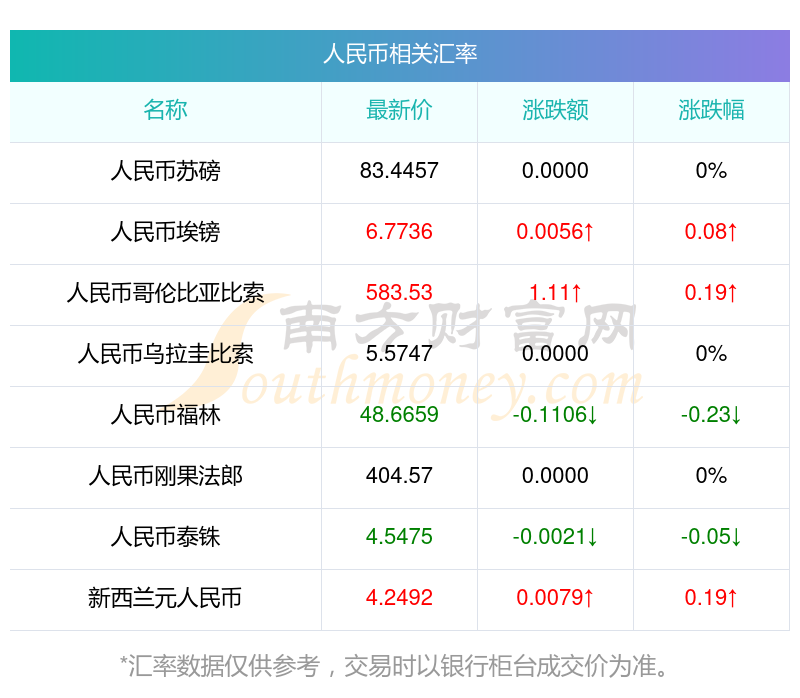
Task: Click the price 583.53
Action: (x=399, y=293)
